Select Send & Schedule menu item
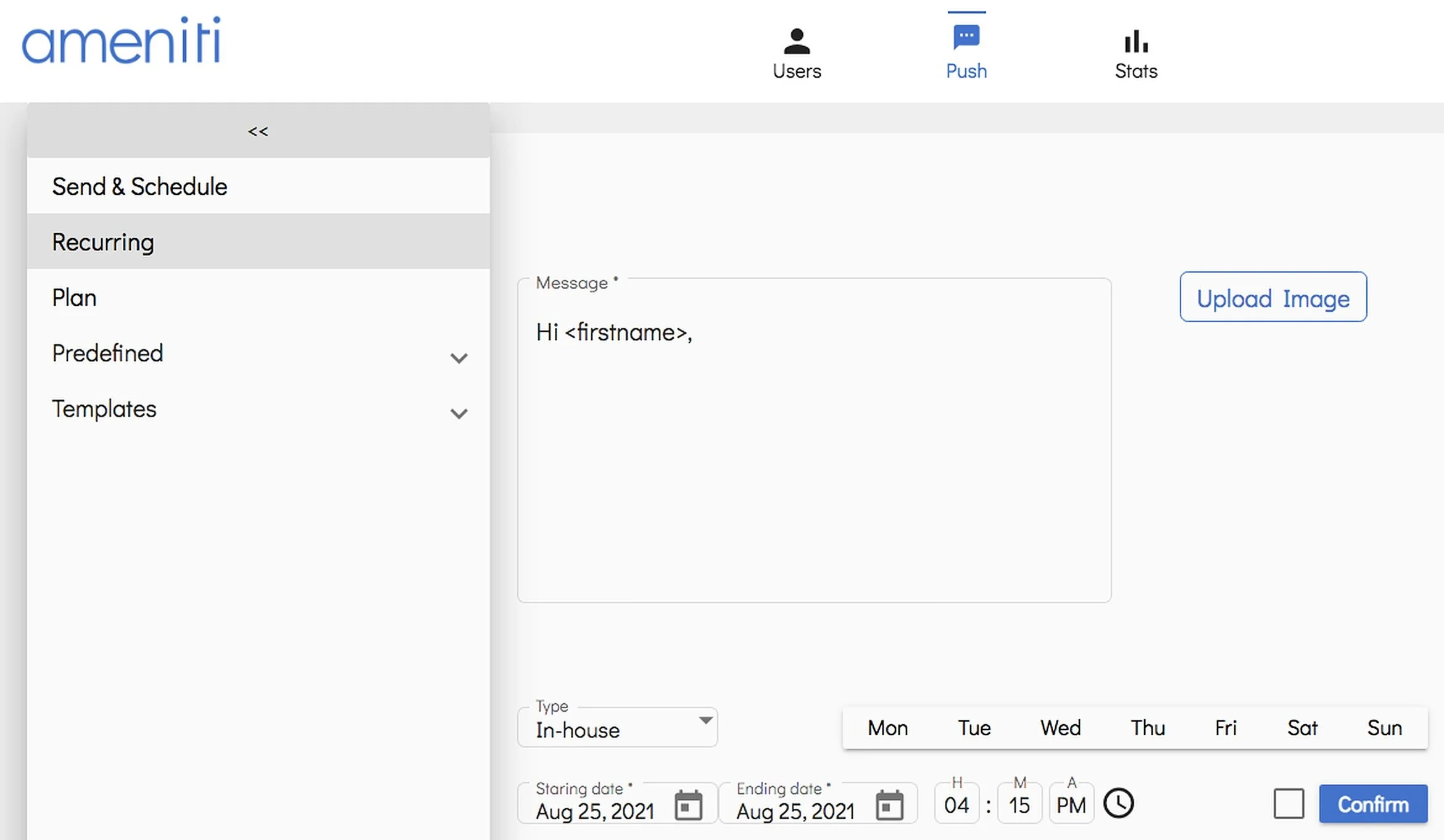The width and height of the screenshot is (1444, 840). coord(139,186)
